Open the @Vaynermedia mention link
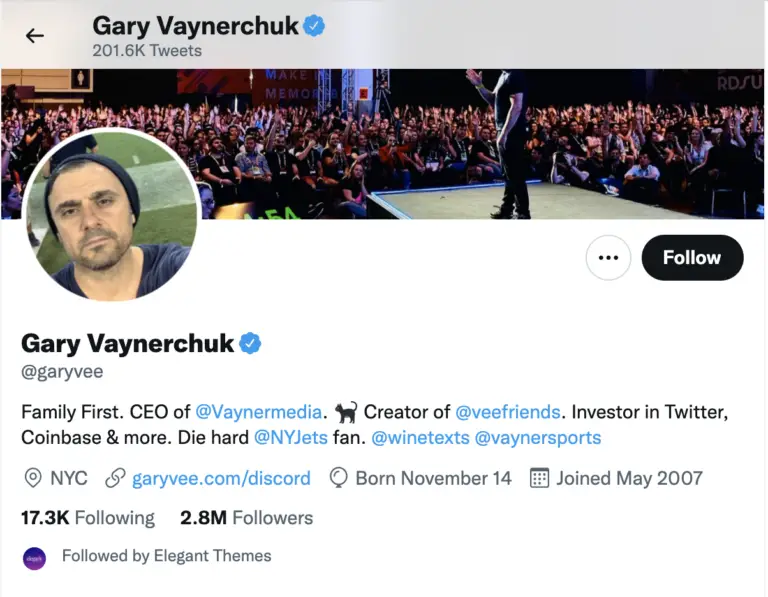The image size is (768, 597). [x=259, y=412]
